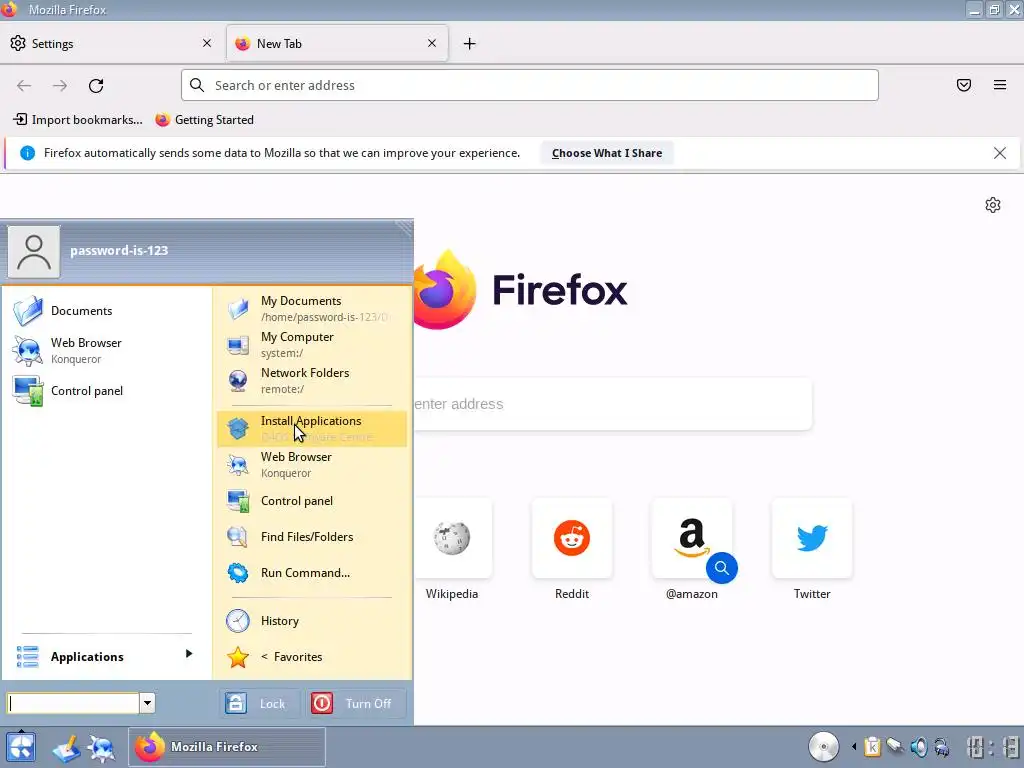Open Run Command... entry
1024x768 pixels.
(x=312, y=573)
